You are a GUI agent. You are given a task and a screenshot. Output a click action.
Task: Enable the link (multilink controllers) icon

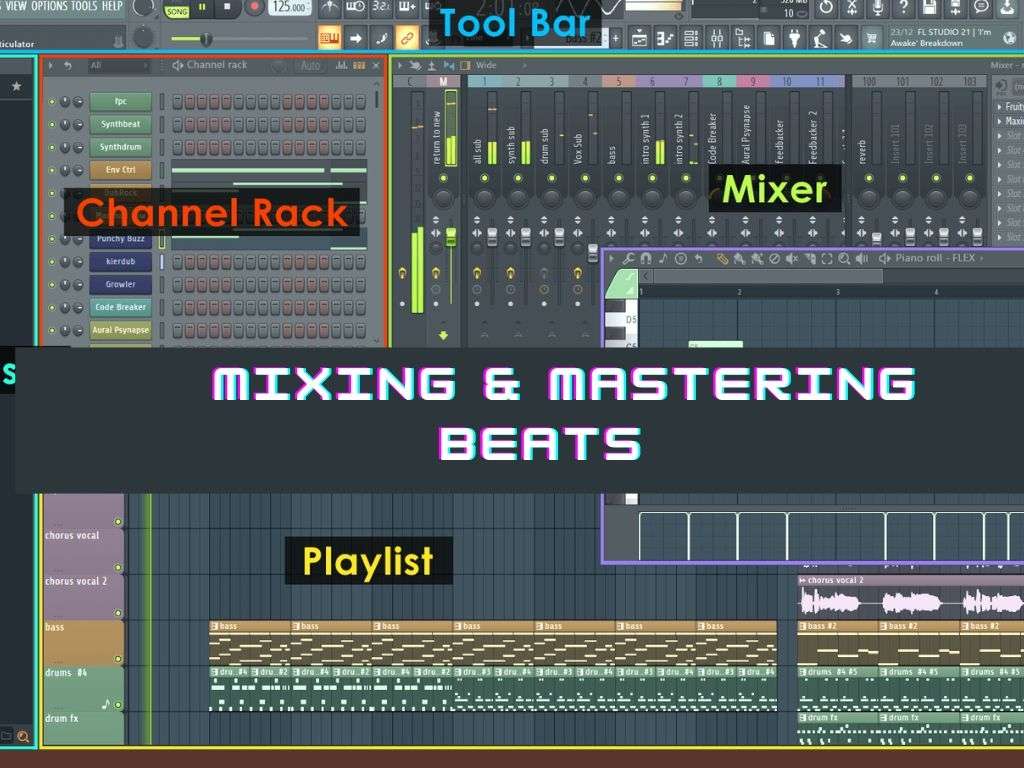coord(406,39)
